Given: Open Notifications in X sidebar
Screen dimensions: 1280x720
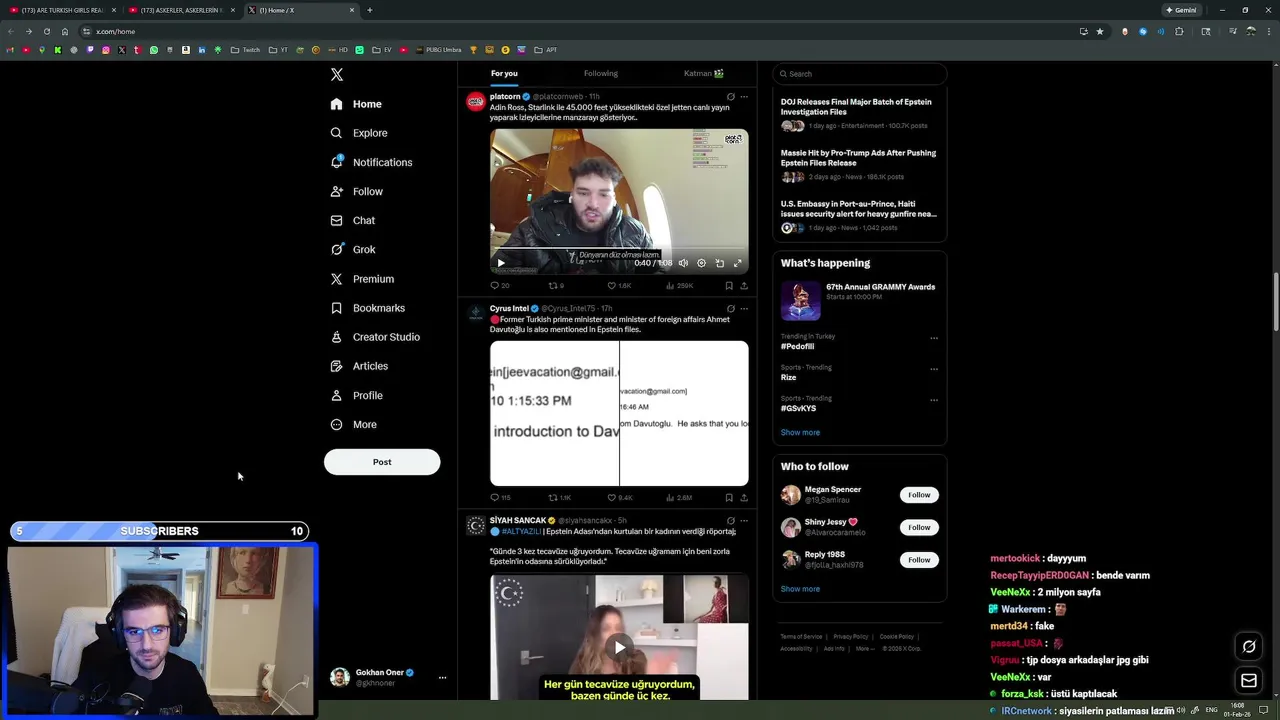Looking at the screenshot, I should [x=371, y=162].
